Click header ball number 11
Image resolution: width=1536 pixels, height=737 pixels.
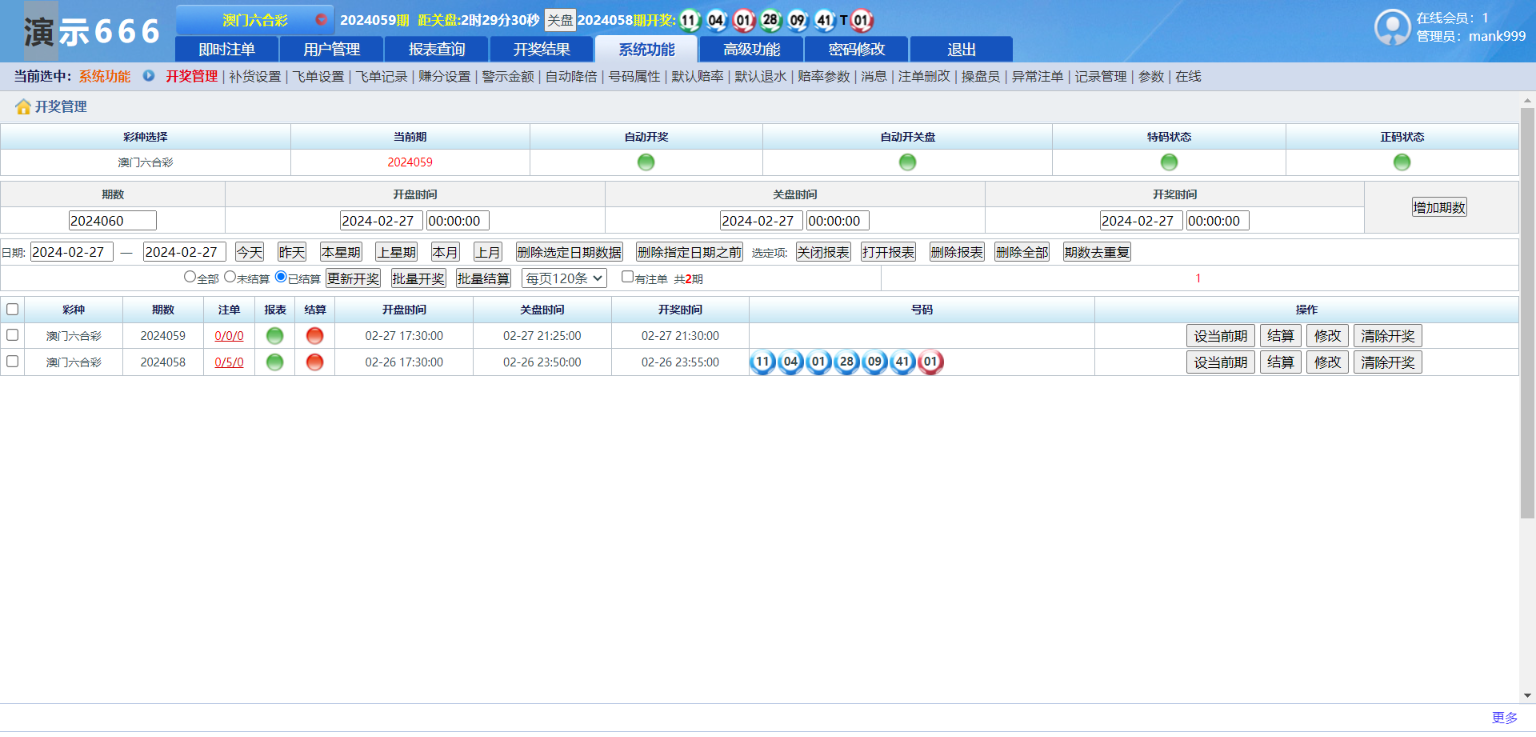click(689, 20)
